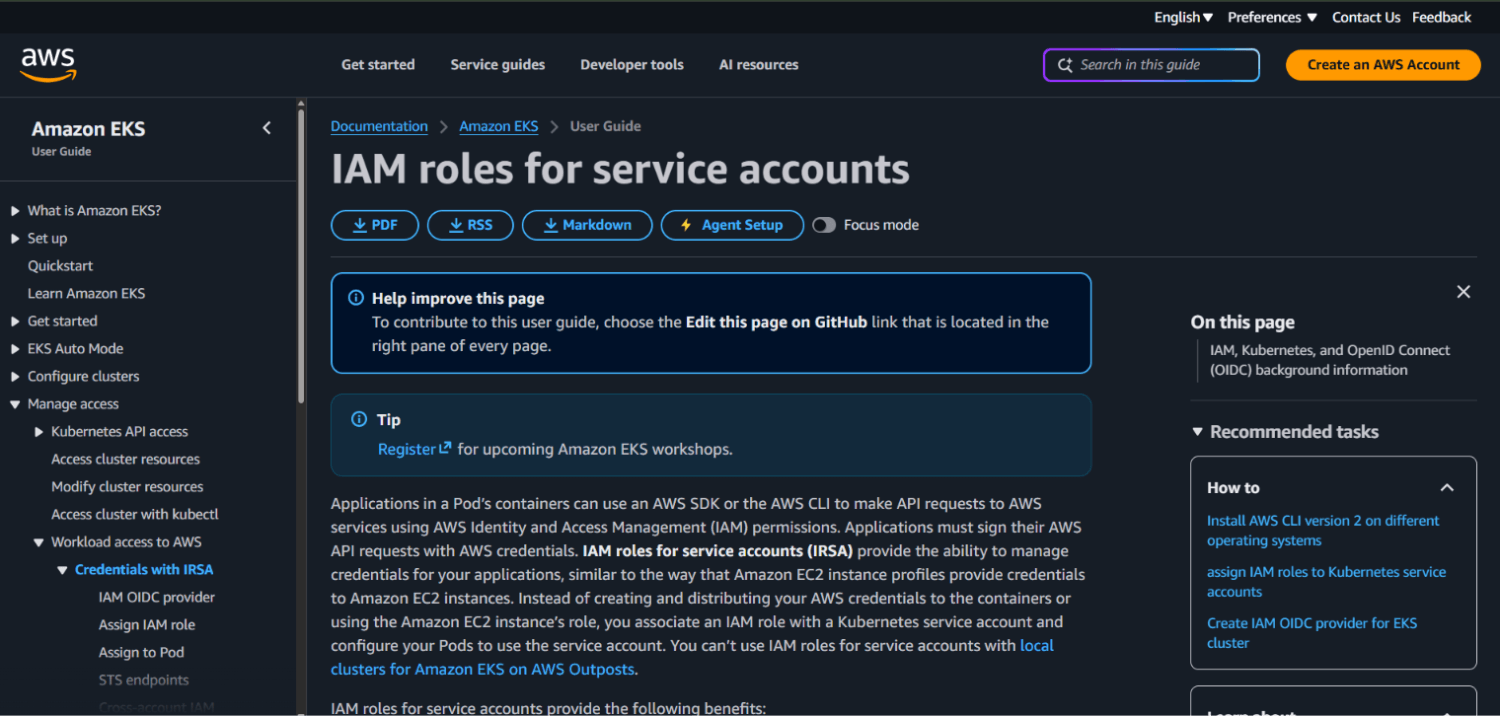Image resolution: width=1500 pixels, height=716 pixels.
Task: Open the English language dropdown
Action: coord(1183,17)
